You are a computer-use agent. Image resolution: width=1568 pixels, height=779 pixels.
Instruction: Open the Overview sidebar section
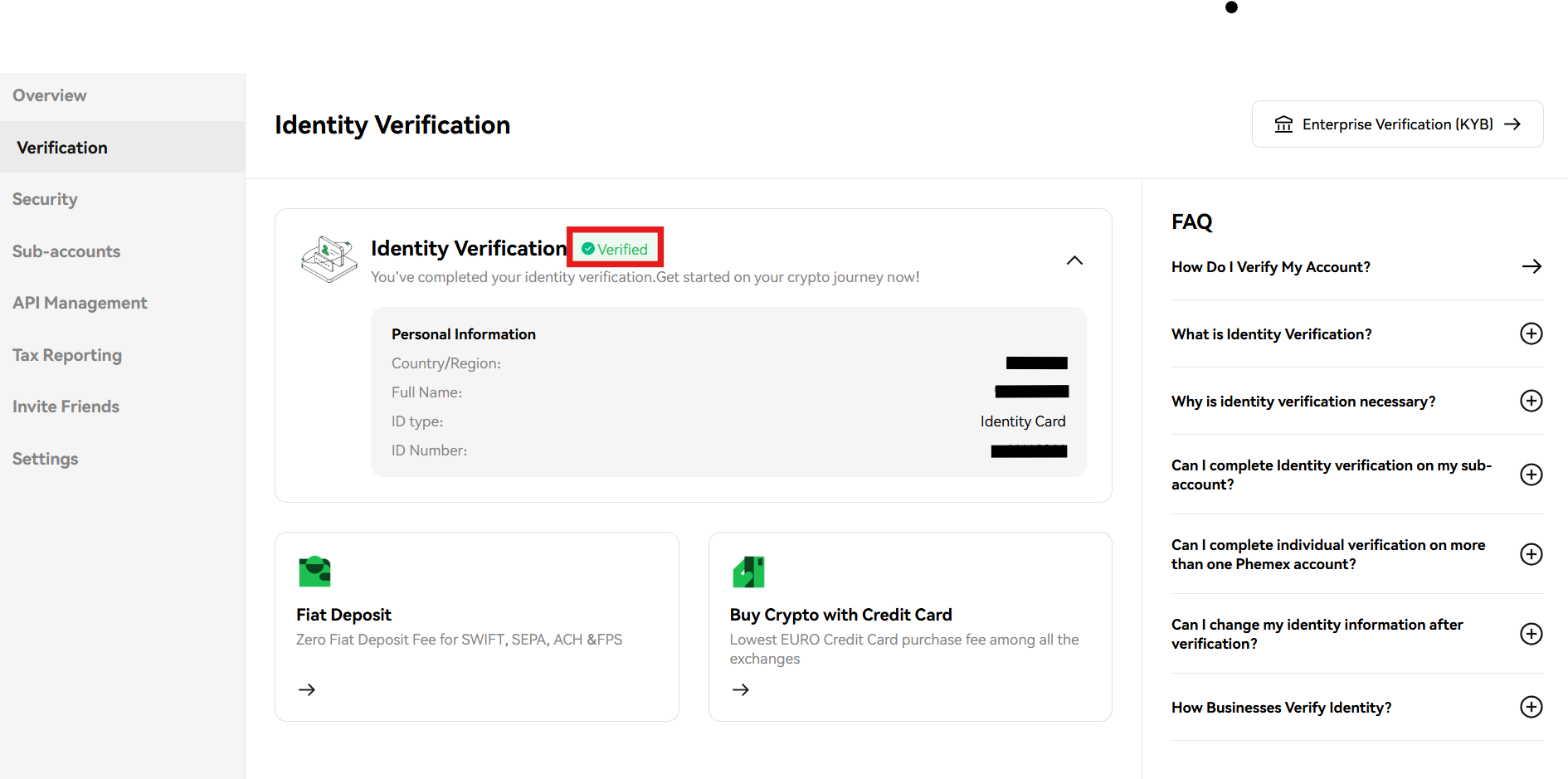coord(49,95)
